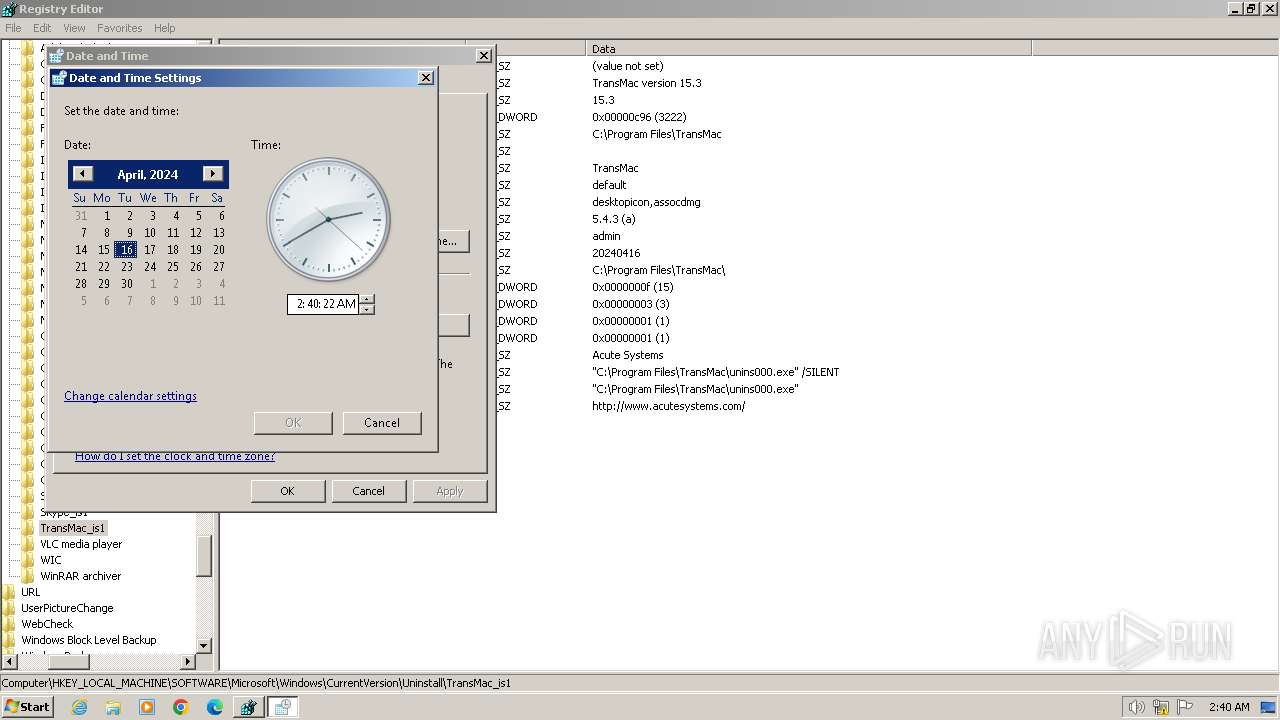1280x720 pixels.
Task: Click value 20240416
Action: click(x=616, y=253)
